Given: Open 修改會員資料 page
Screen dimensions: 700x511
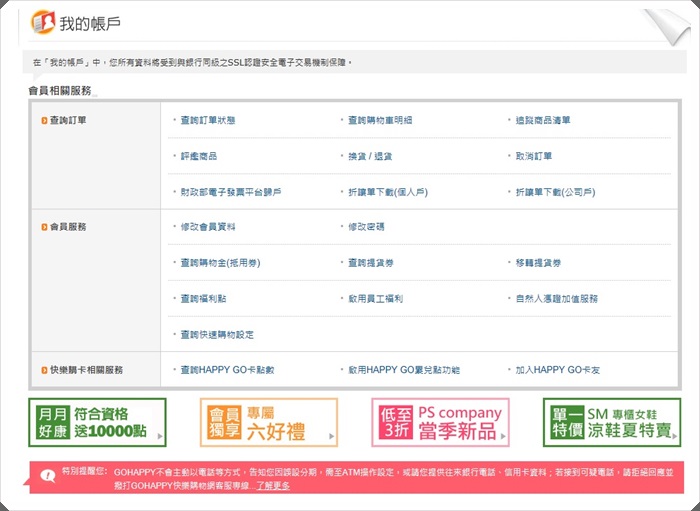Looking at the screenshot, I should point(207,227).
